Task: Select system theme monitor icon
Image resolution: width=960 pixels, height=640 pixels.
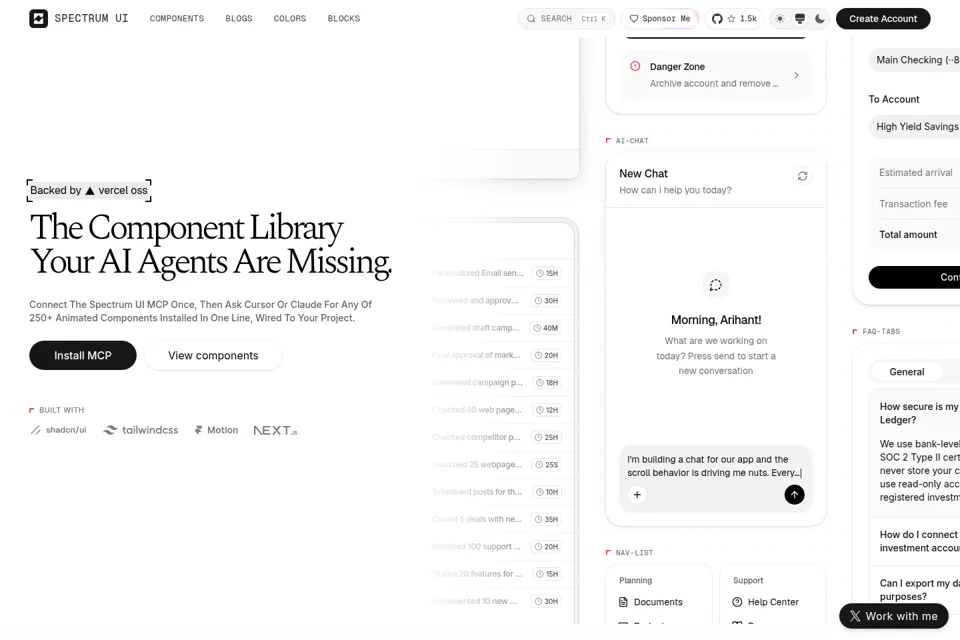Action: coord(800,18)
